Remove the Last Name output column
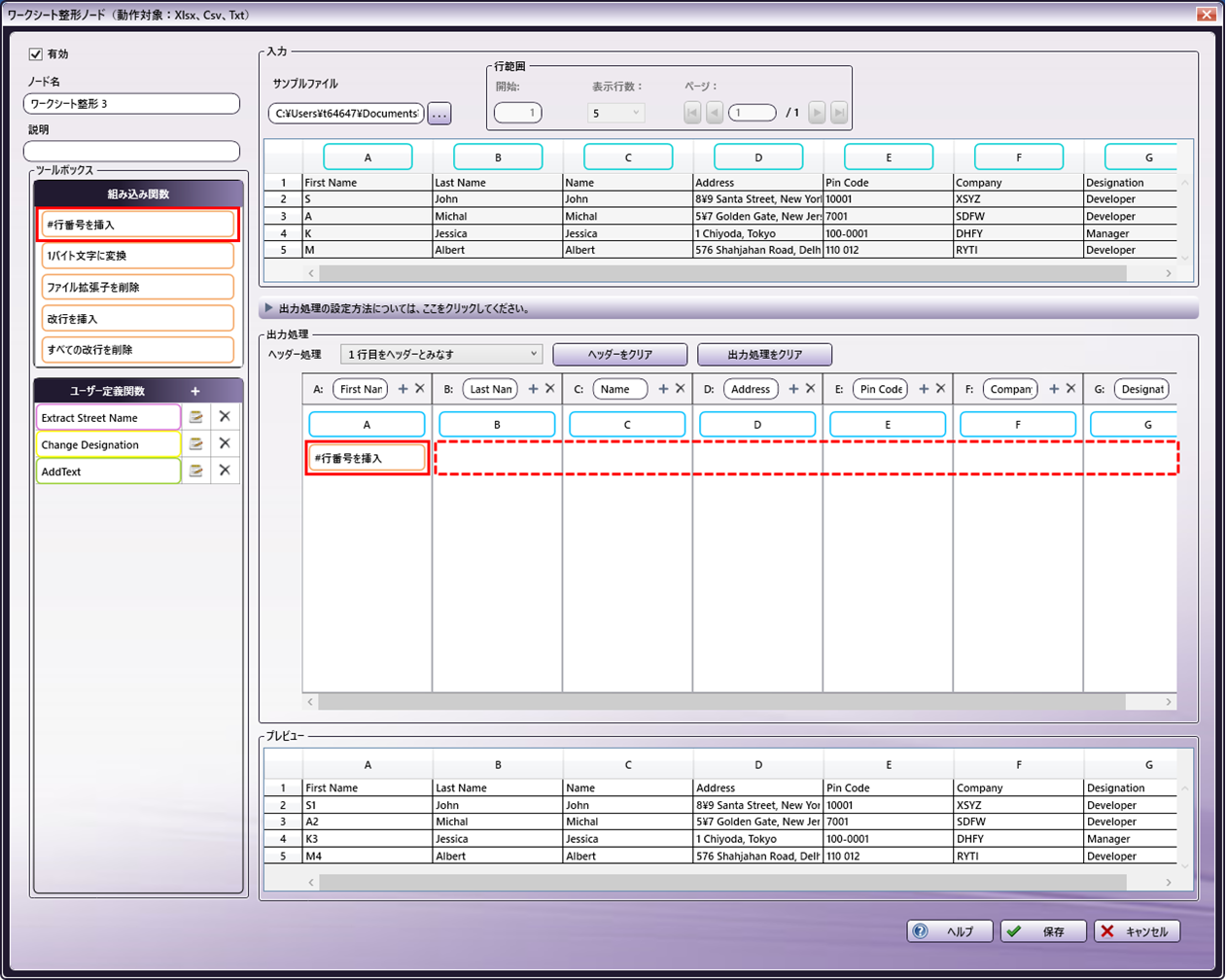Screen dimensions: 1227x980 (x=550, y=389)
